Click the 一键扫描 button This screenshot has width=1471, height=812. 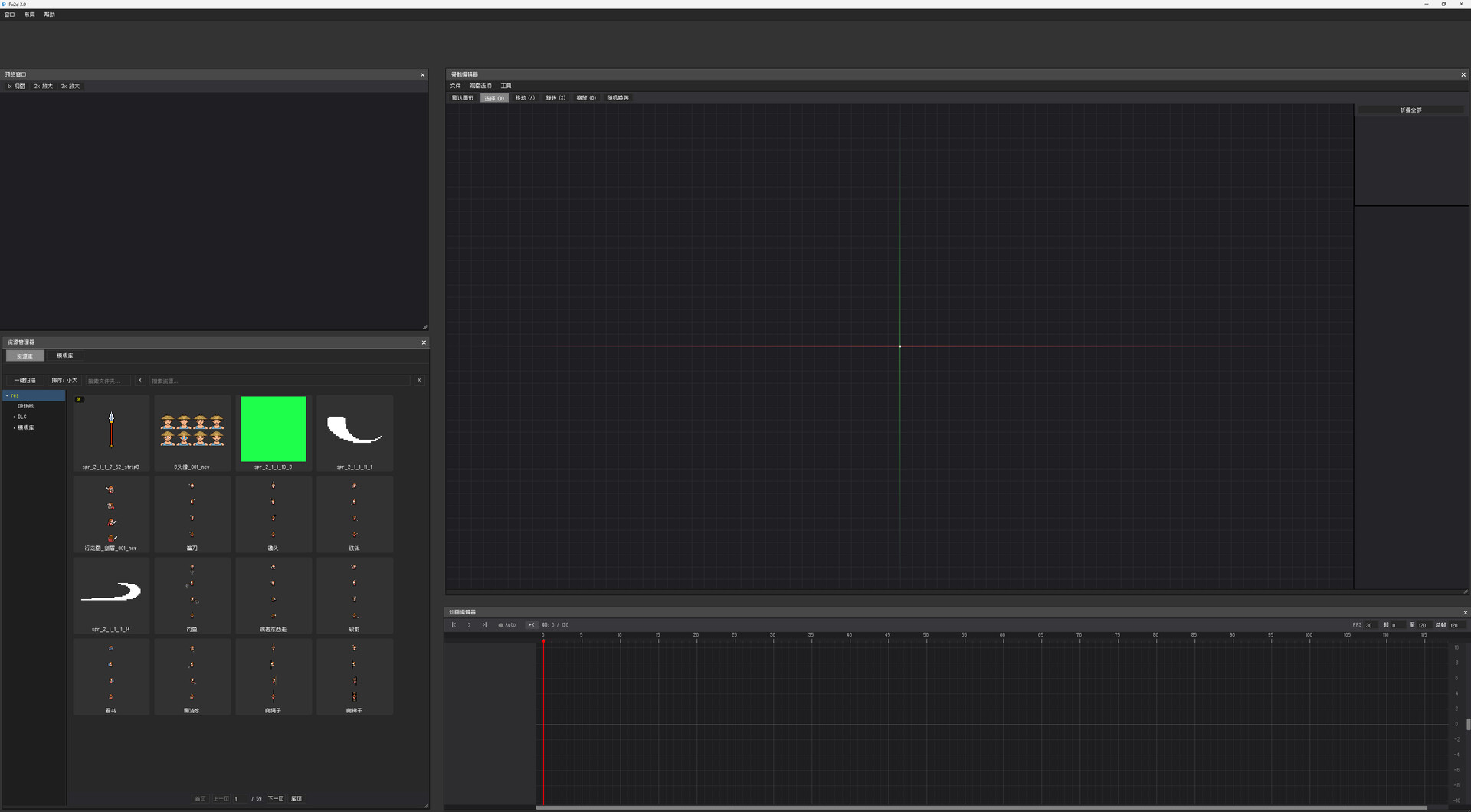coord(25,381)
